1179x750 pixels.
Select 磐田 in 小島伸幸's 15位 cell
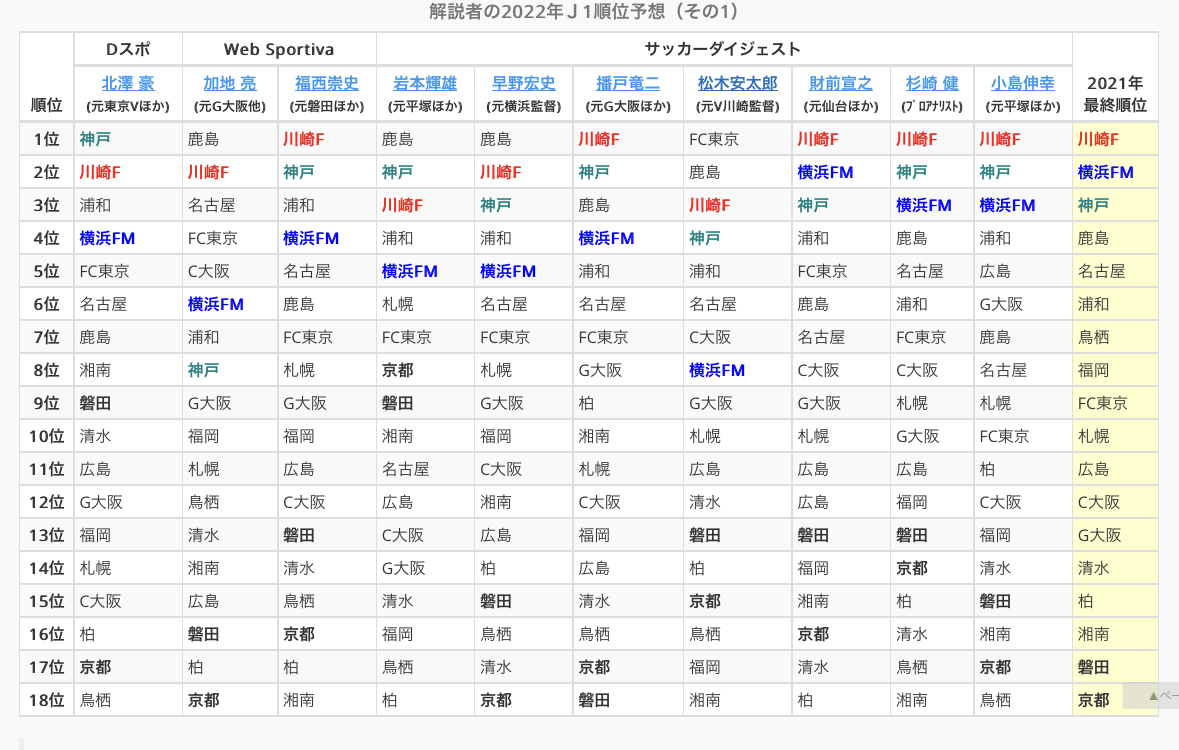click(x=995, y=601)
